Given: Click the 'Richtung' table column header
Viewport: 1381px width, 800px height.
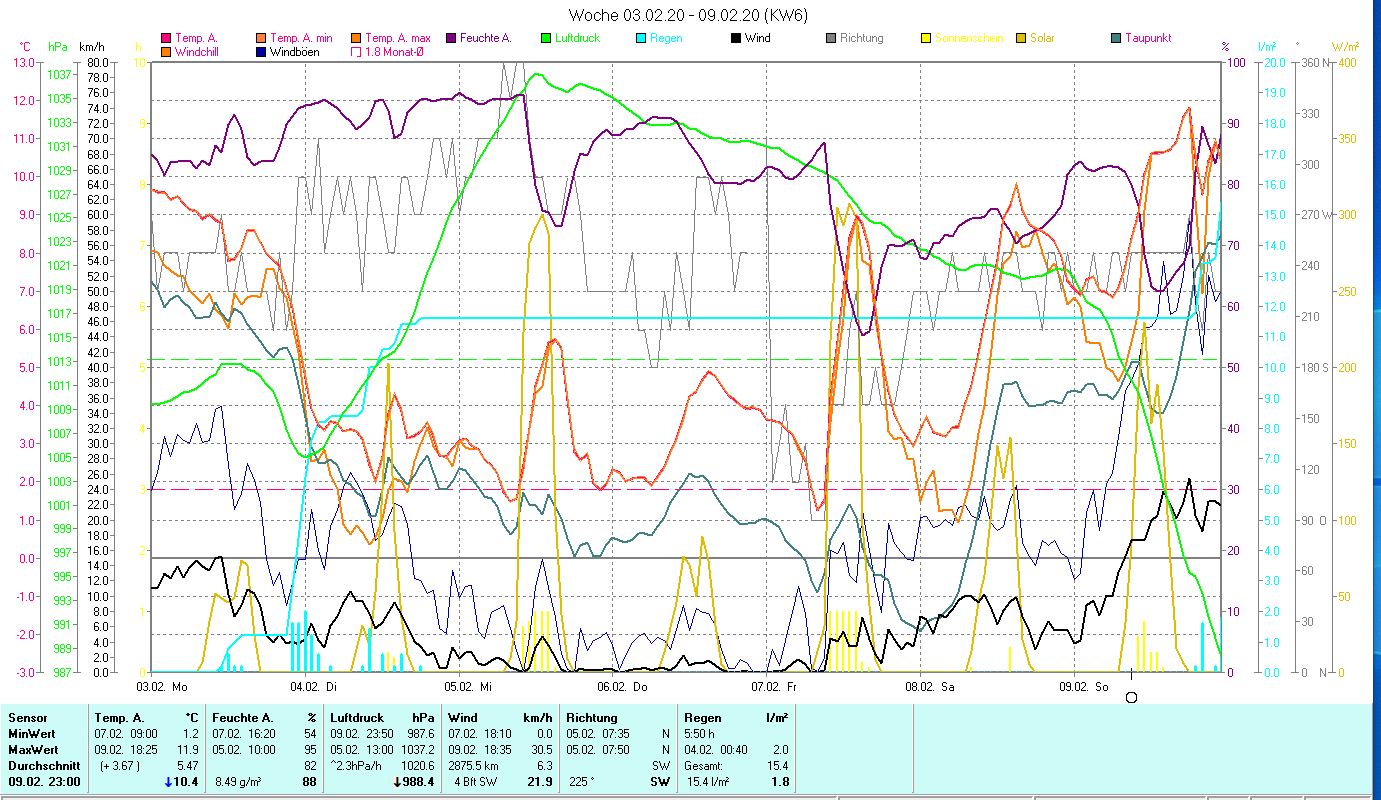Looking at the screenshot, I should 591,718.
